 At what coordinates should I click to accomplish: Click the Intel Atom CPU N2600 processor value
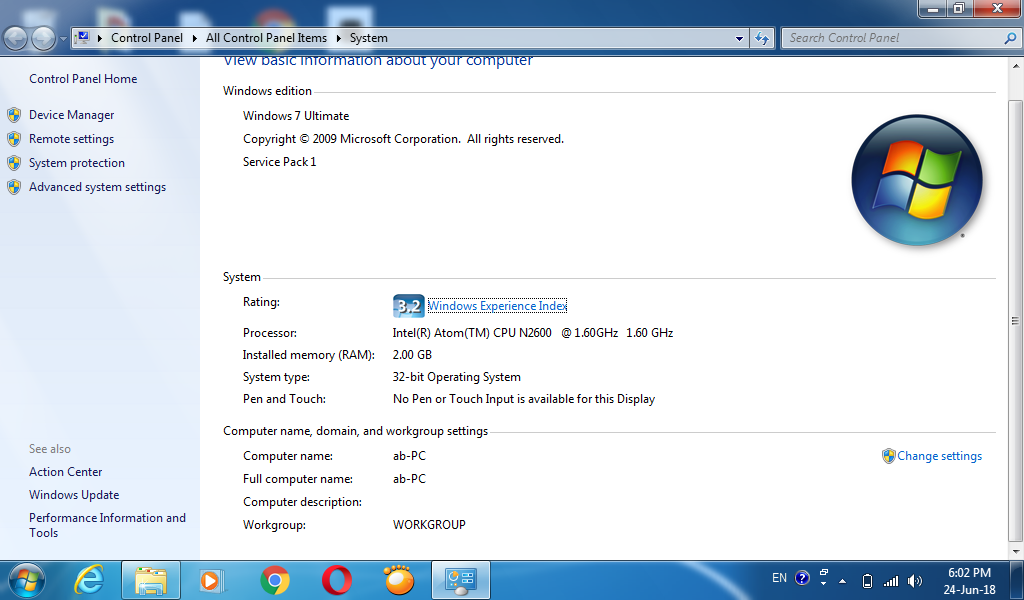tap(533, 333)
